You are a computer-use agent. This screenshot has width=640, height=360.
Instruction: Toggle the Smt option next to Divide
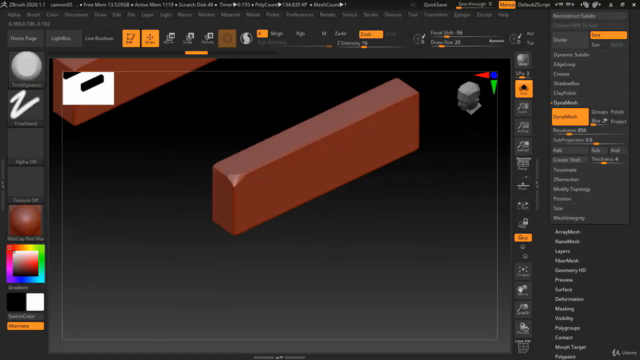click(x=608, y=35)
